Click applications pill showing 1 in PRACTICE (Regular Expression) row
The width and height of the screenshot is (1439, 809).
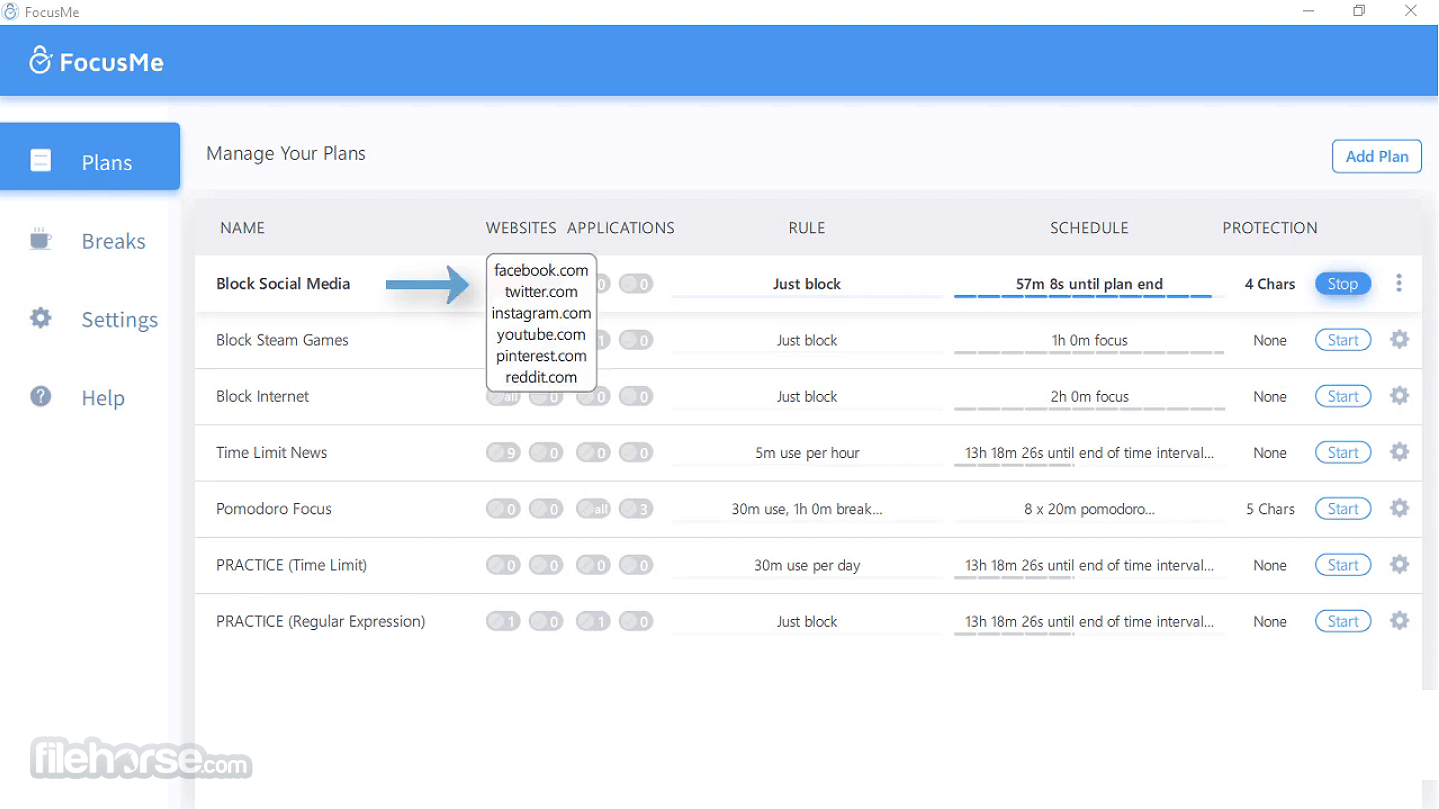point(593,622)
